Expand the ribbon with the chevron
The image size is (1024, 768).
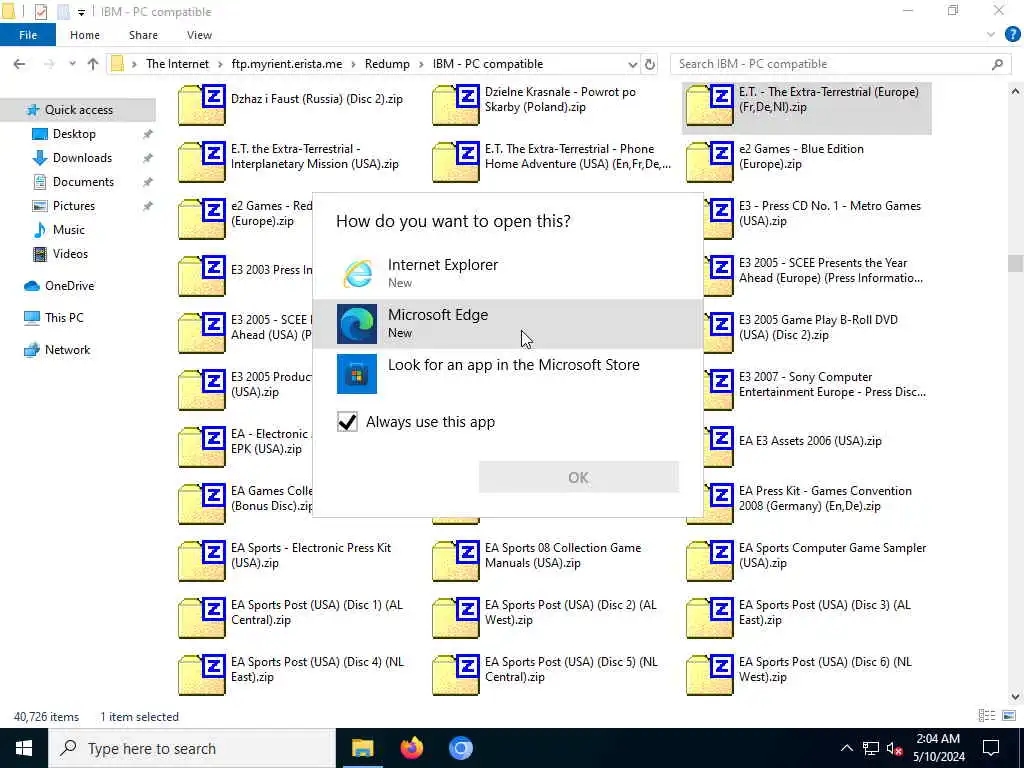tap(991, 35)
